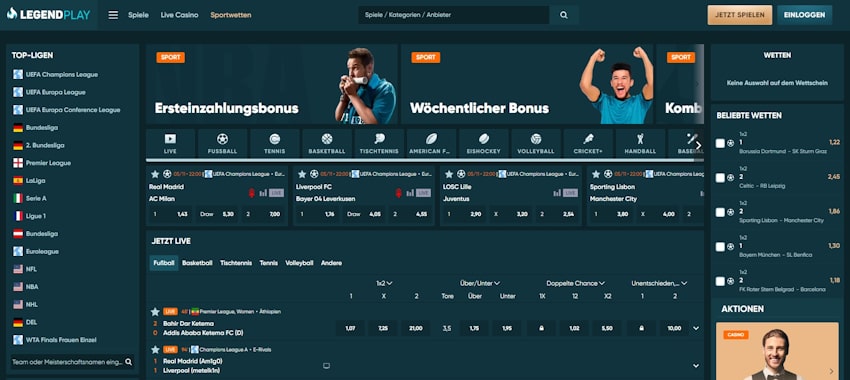
Task: Check the FK Roter Stern Belgrad - Barcelona bet
Action: [x=720, y=281]
